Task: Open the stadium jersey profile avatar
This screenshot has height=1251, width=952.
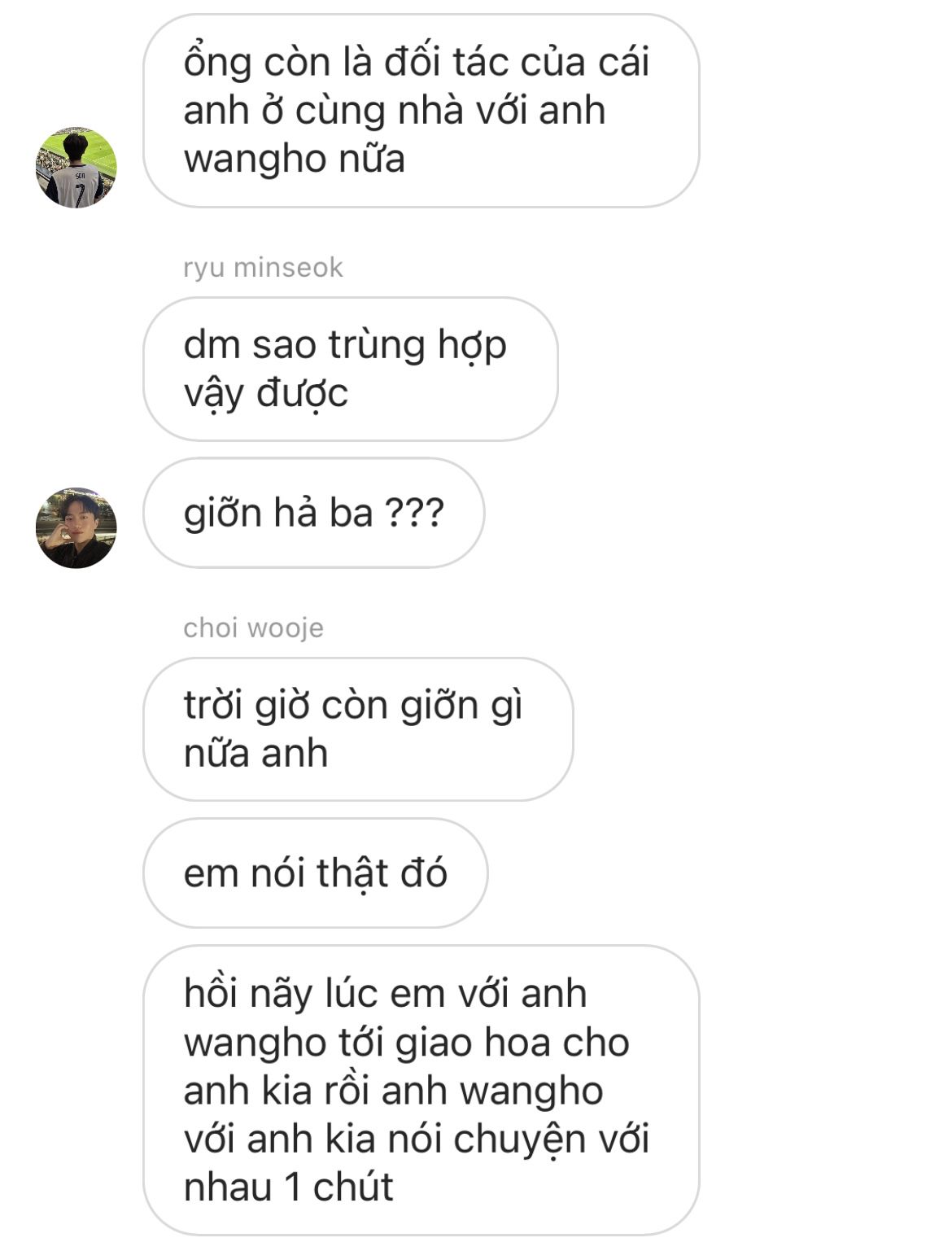Action: (76, 167)
